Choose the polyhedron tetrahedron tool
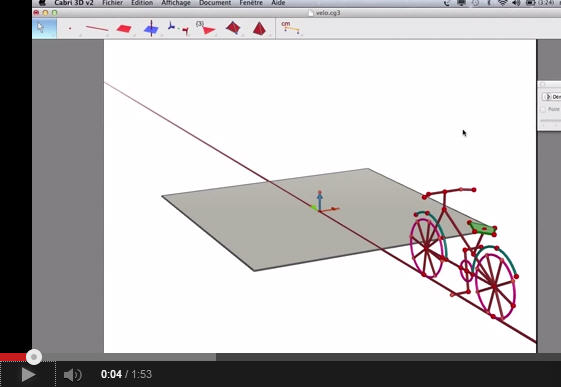This screenshot has height=387, width=561. (x=233, y=28)
